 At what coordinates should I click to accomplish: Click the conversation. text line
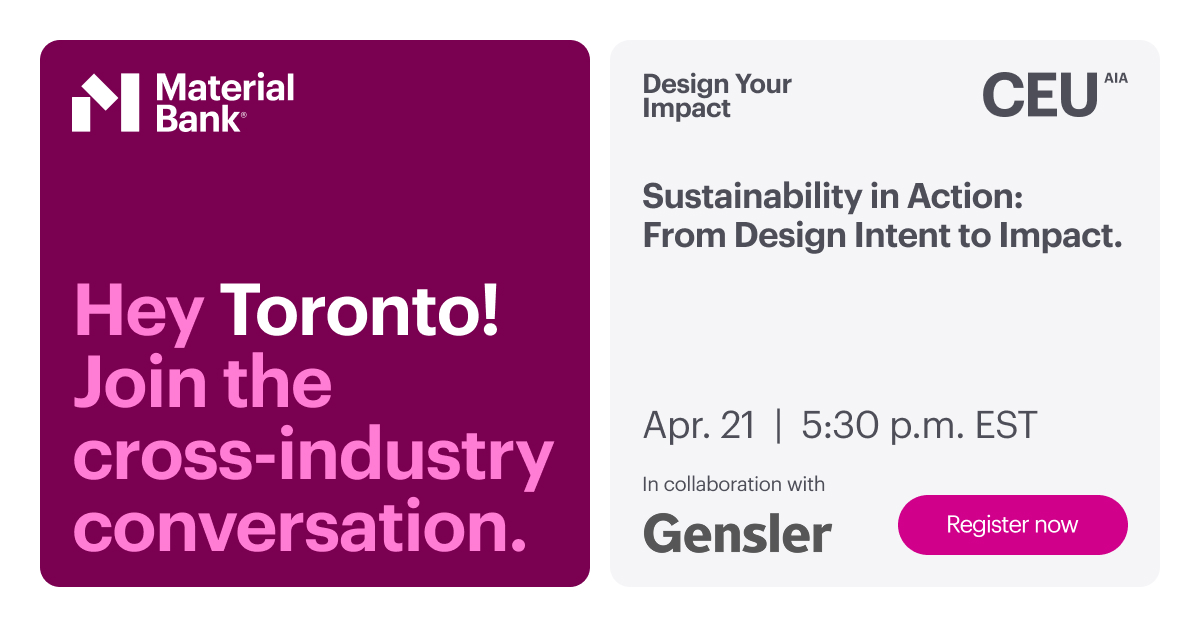click(300, 527)
